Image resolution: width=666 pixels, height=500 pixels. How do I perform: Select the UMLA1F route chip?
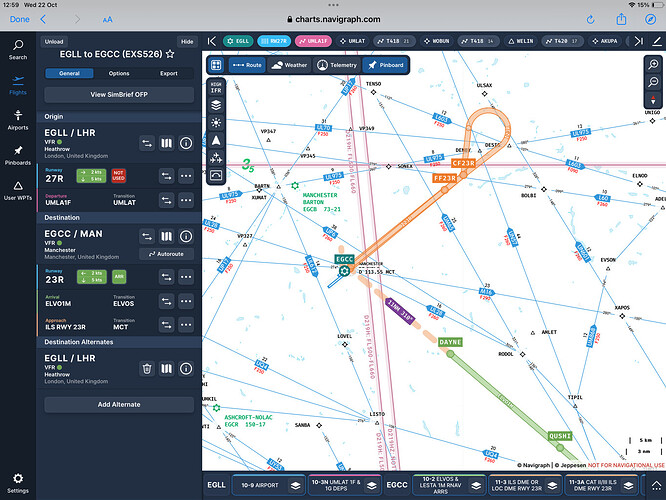coord(313,41)
